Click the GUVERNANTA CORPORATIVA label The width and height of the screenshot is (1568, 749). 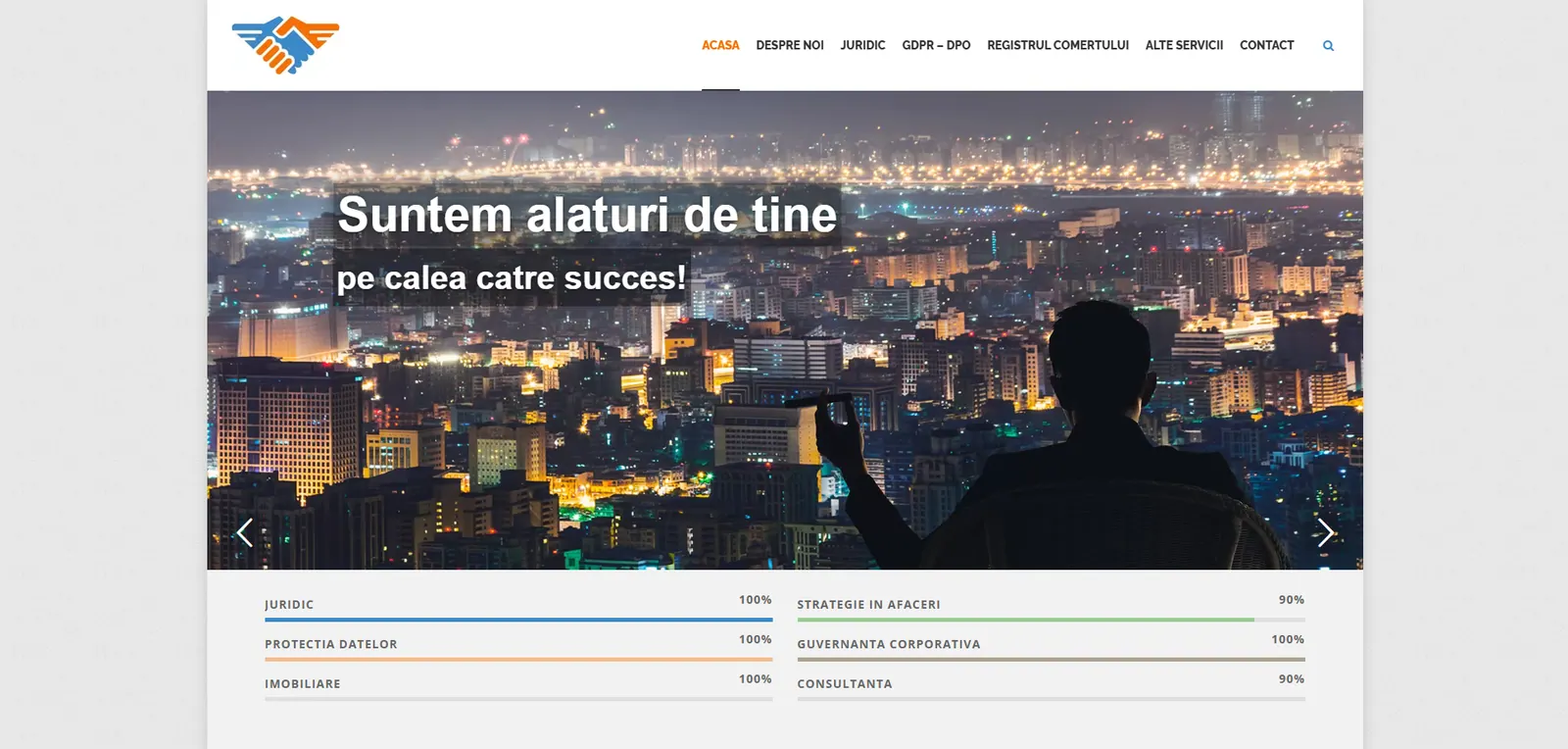coord(889,644)
